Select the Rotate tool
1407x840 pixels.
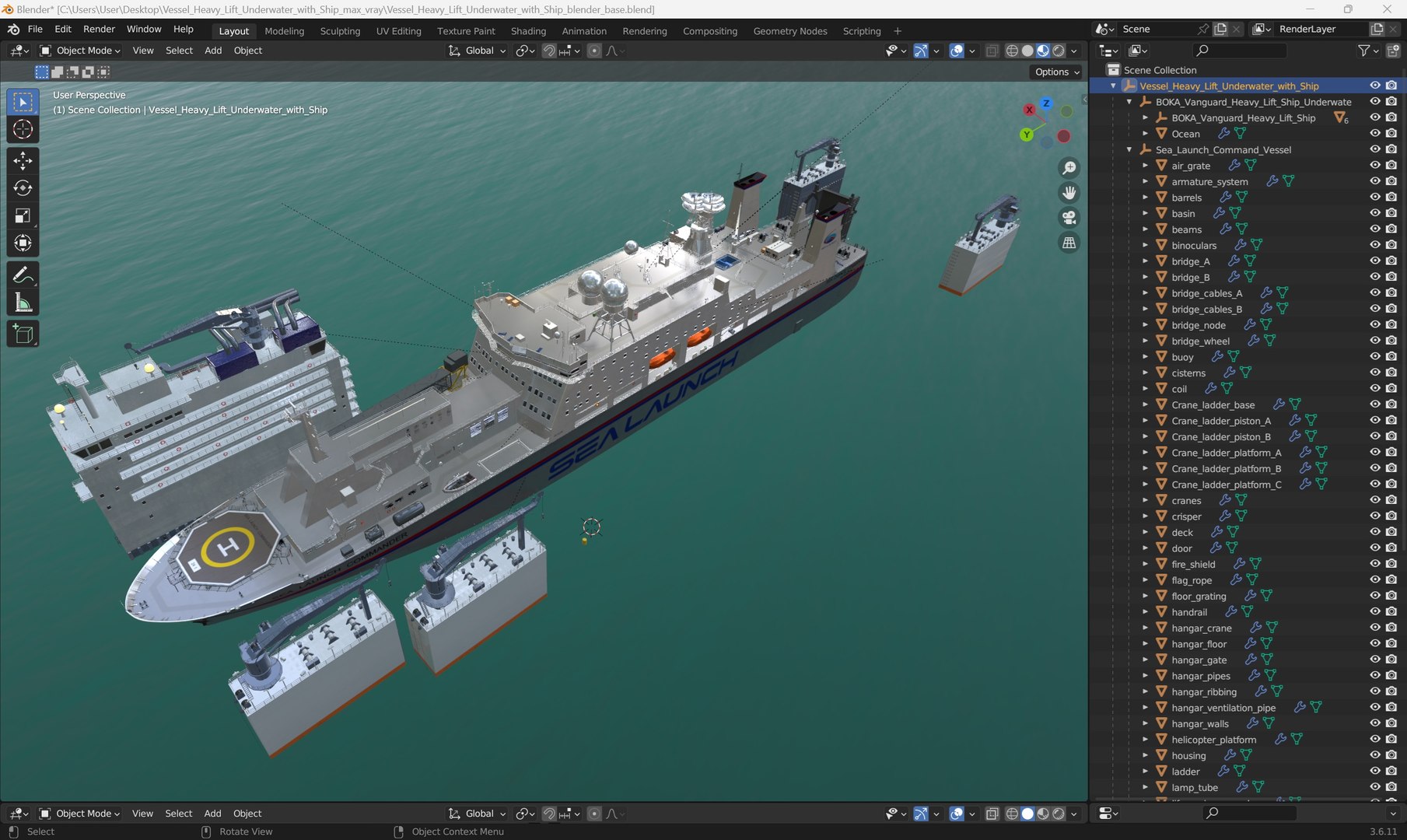(x=23, y=187)
